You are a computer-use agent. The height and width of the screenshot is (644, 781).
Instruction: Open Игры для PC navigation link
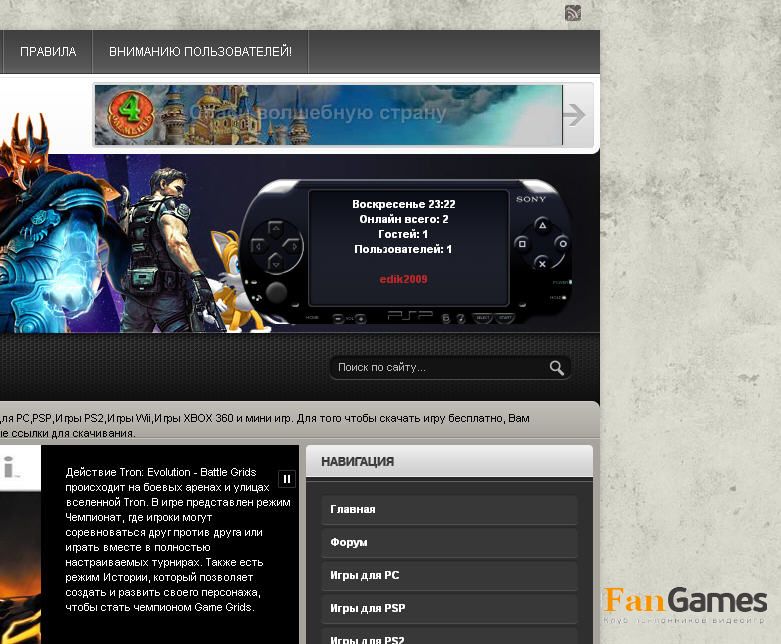tap(449, 575)
